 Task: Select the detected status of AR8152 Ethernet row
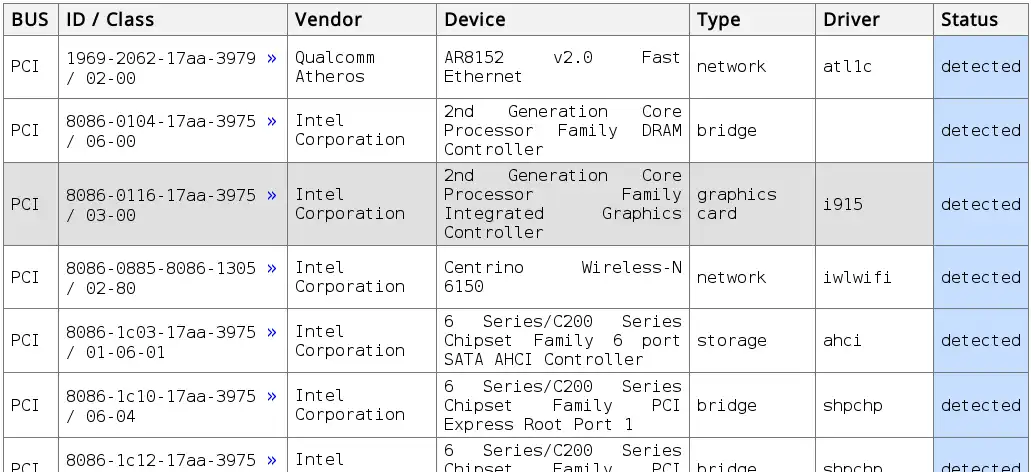tap(980, 67)
